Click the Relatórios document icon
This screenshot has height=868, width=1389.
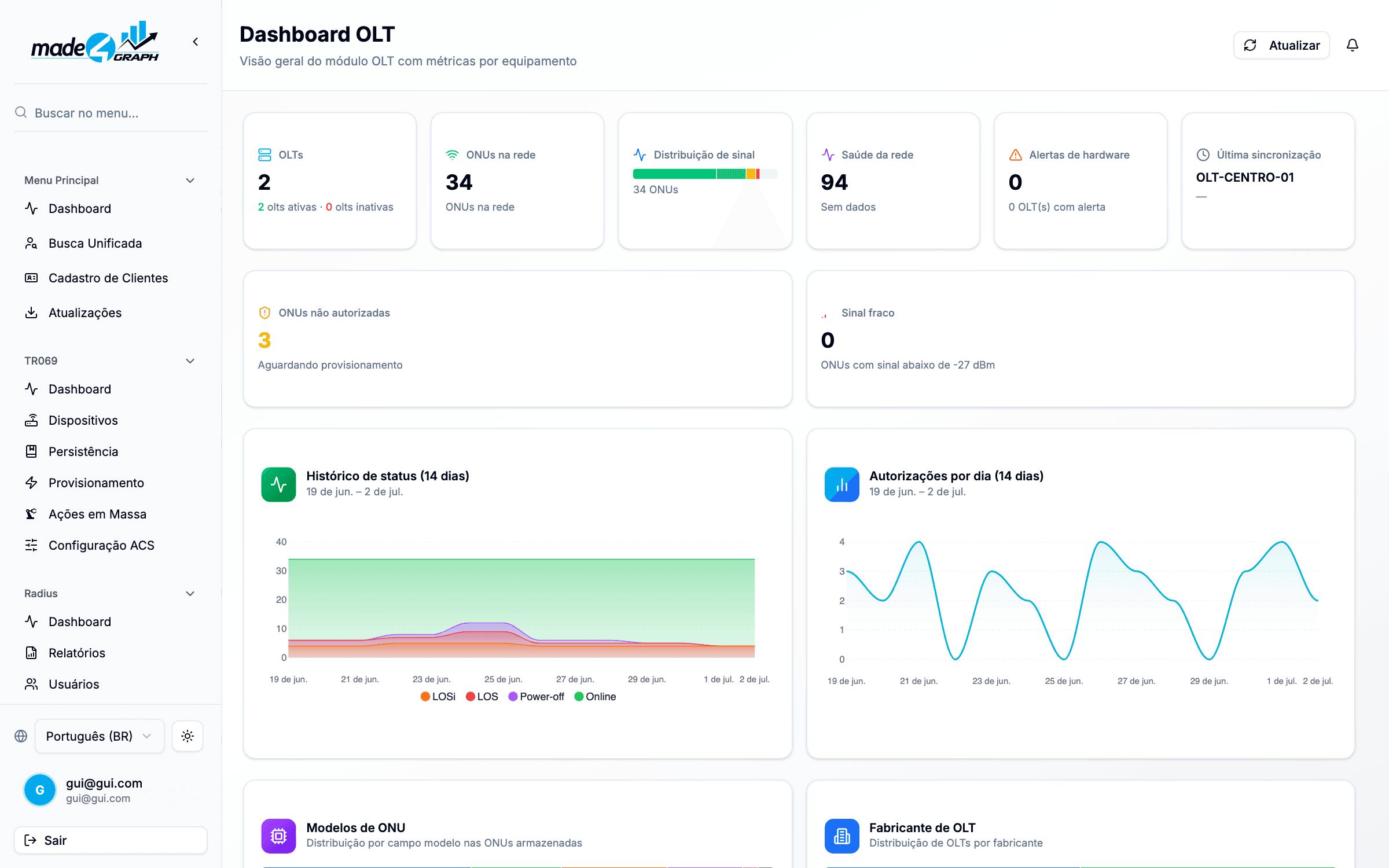[31, 653]
